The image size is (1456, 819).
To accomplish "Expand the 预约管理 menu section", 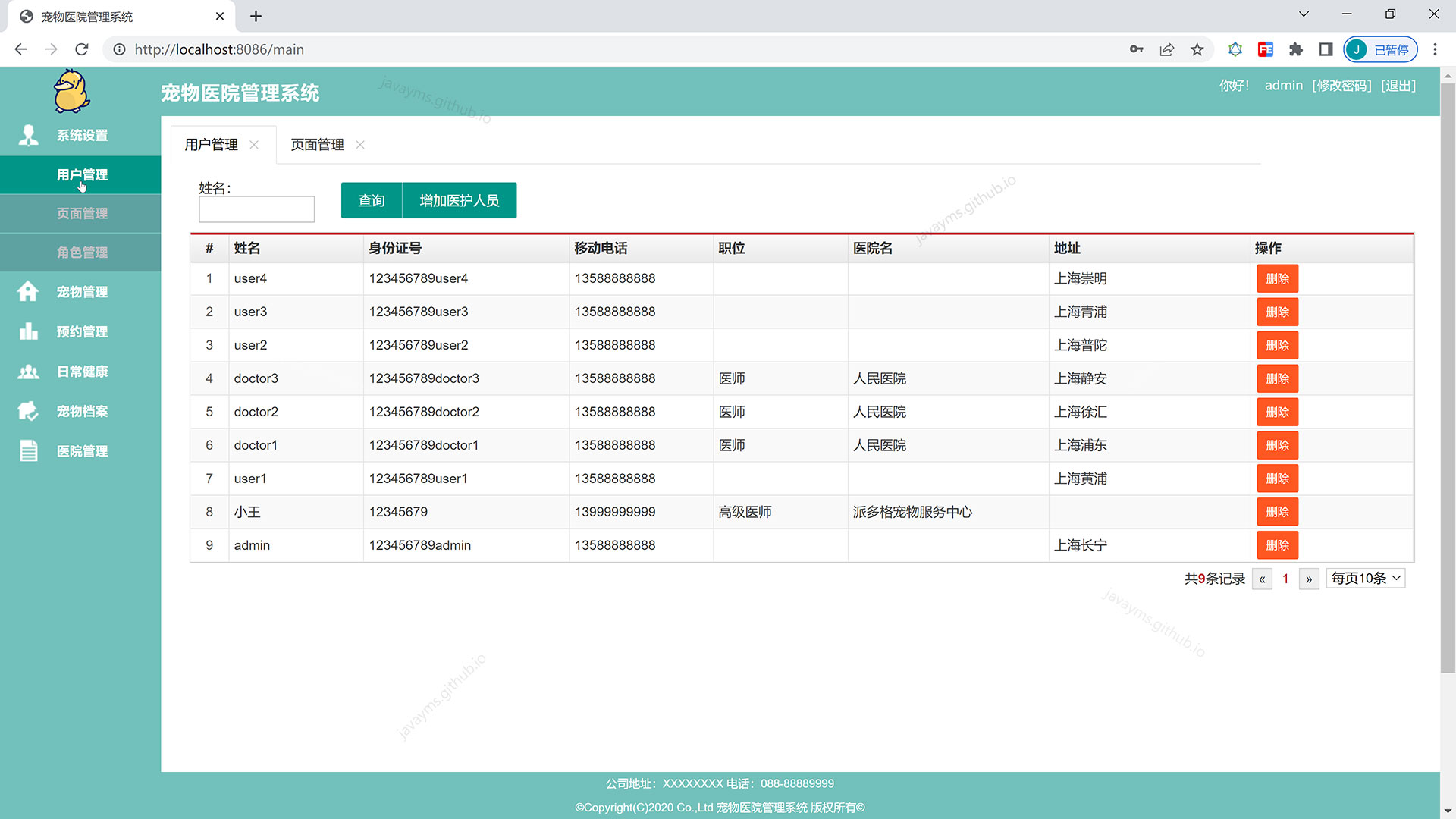I will 80,331.
